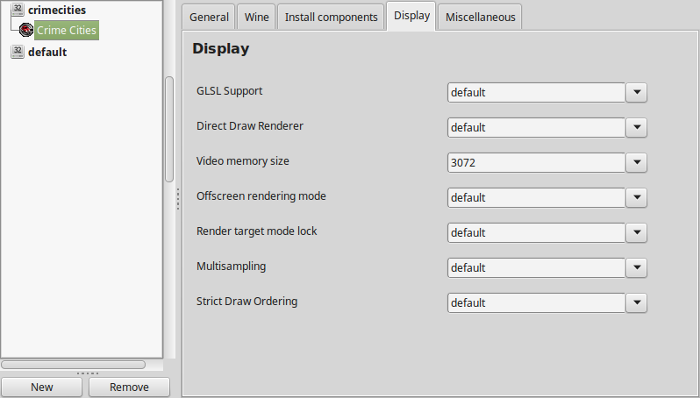Open the Render target mode lock dropdown
Screen dimensions: 700x398
click(x=637, y=232)
